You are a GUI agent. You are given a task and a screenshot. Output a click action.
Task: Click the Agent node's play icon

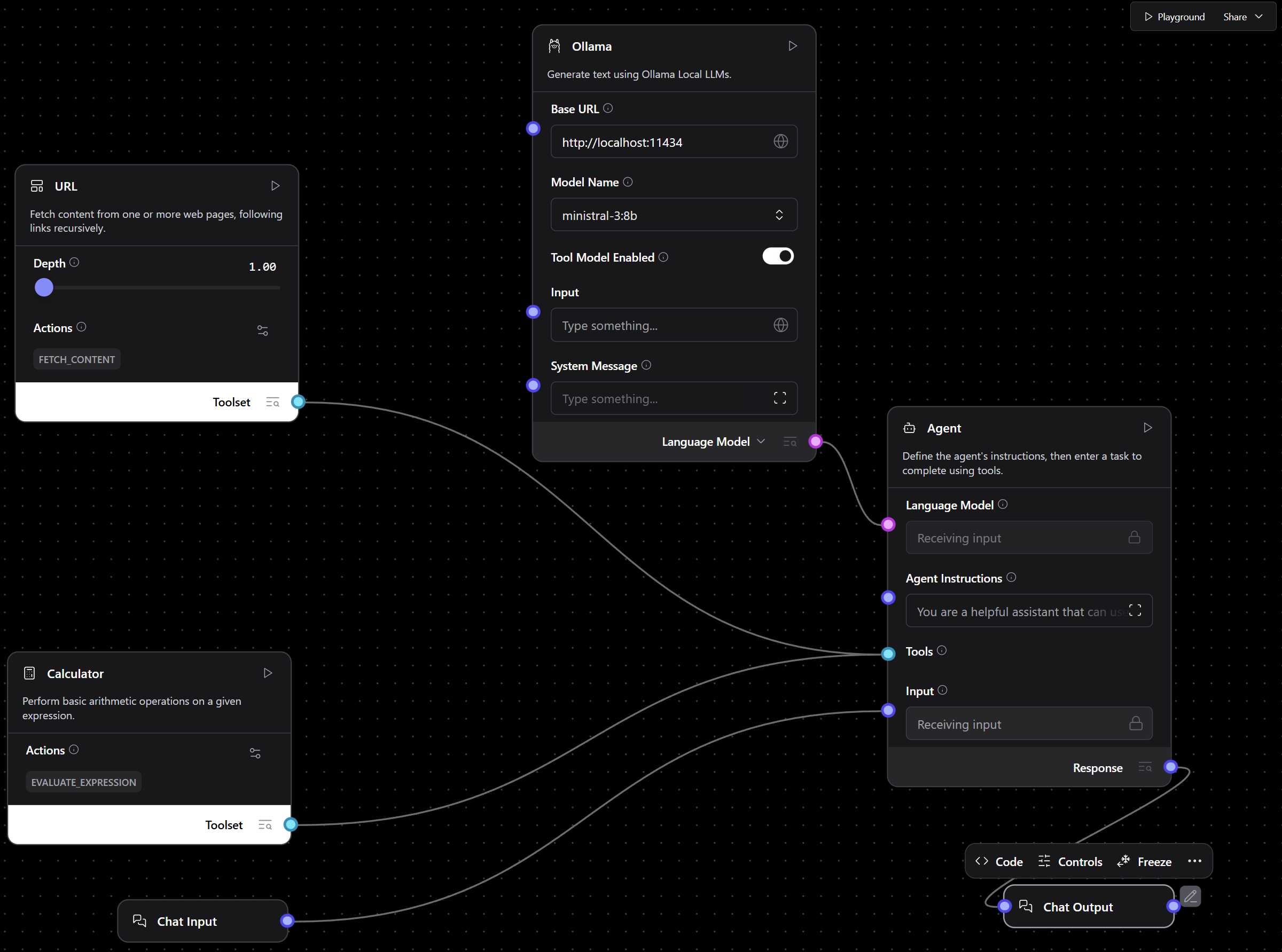pos(1147,428)
